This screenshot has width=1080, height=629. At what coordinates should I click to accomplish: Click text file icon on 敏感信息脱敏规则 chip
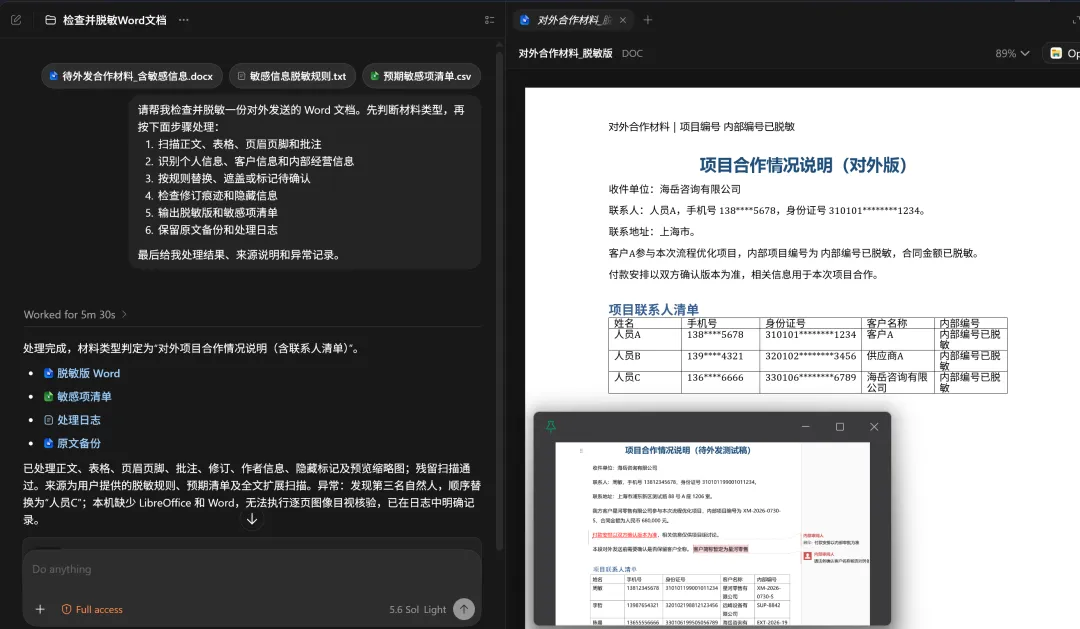[241, 76]
